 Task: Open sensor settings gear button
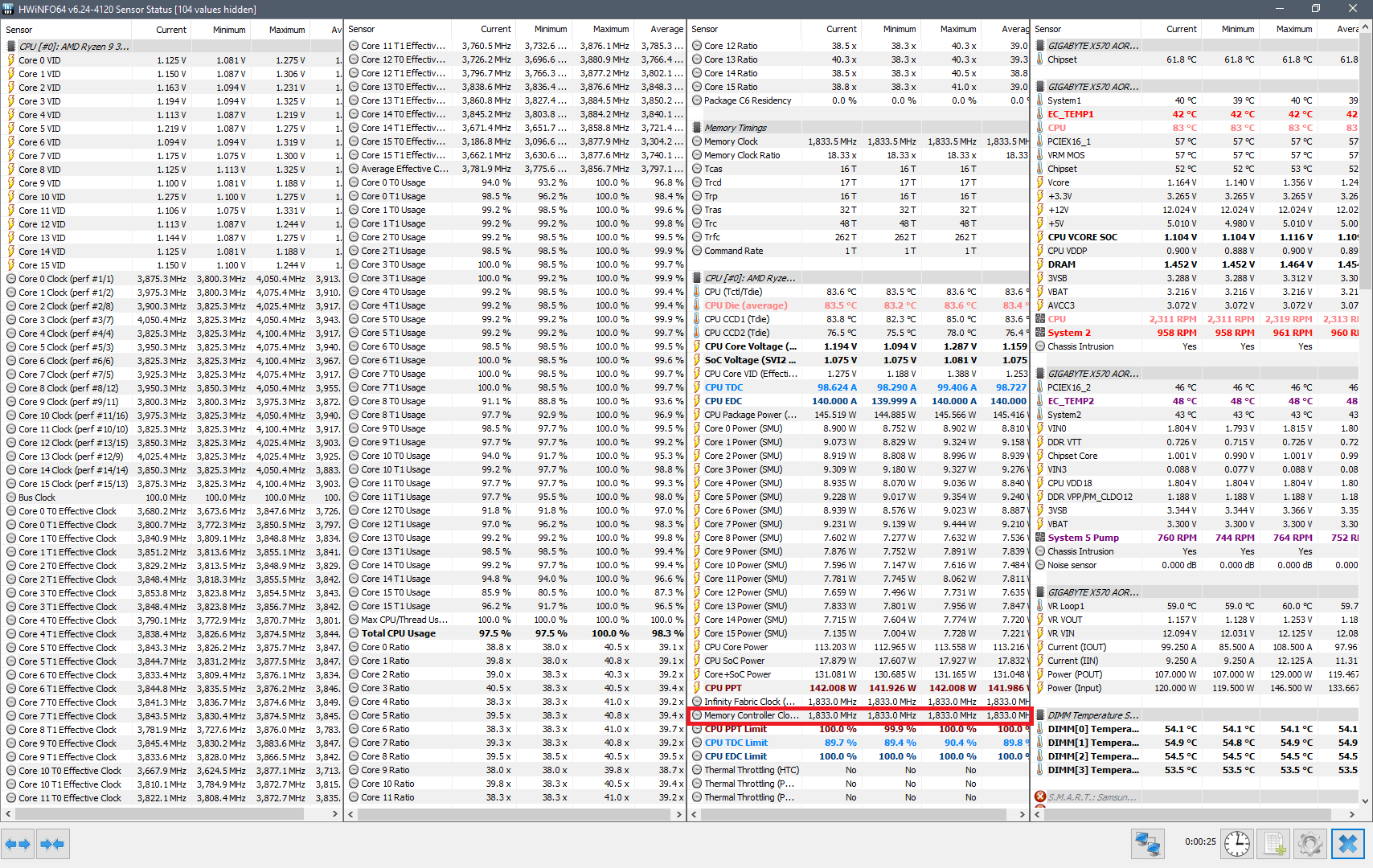tap(1310, 844)
